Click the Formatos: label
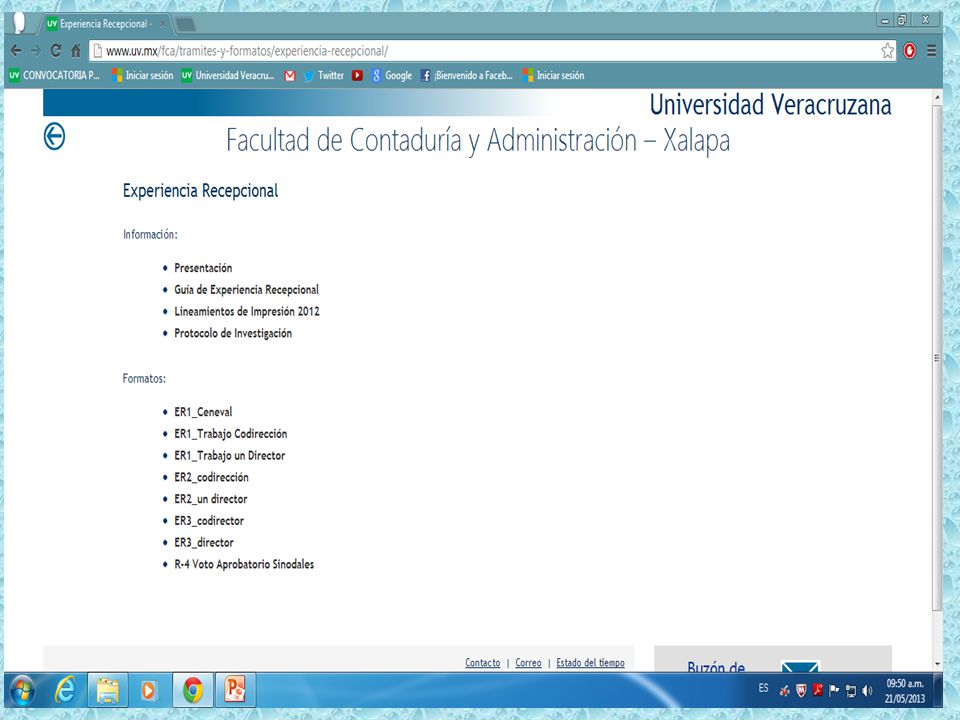This screenshot has height=720, width=960. 144,378
